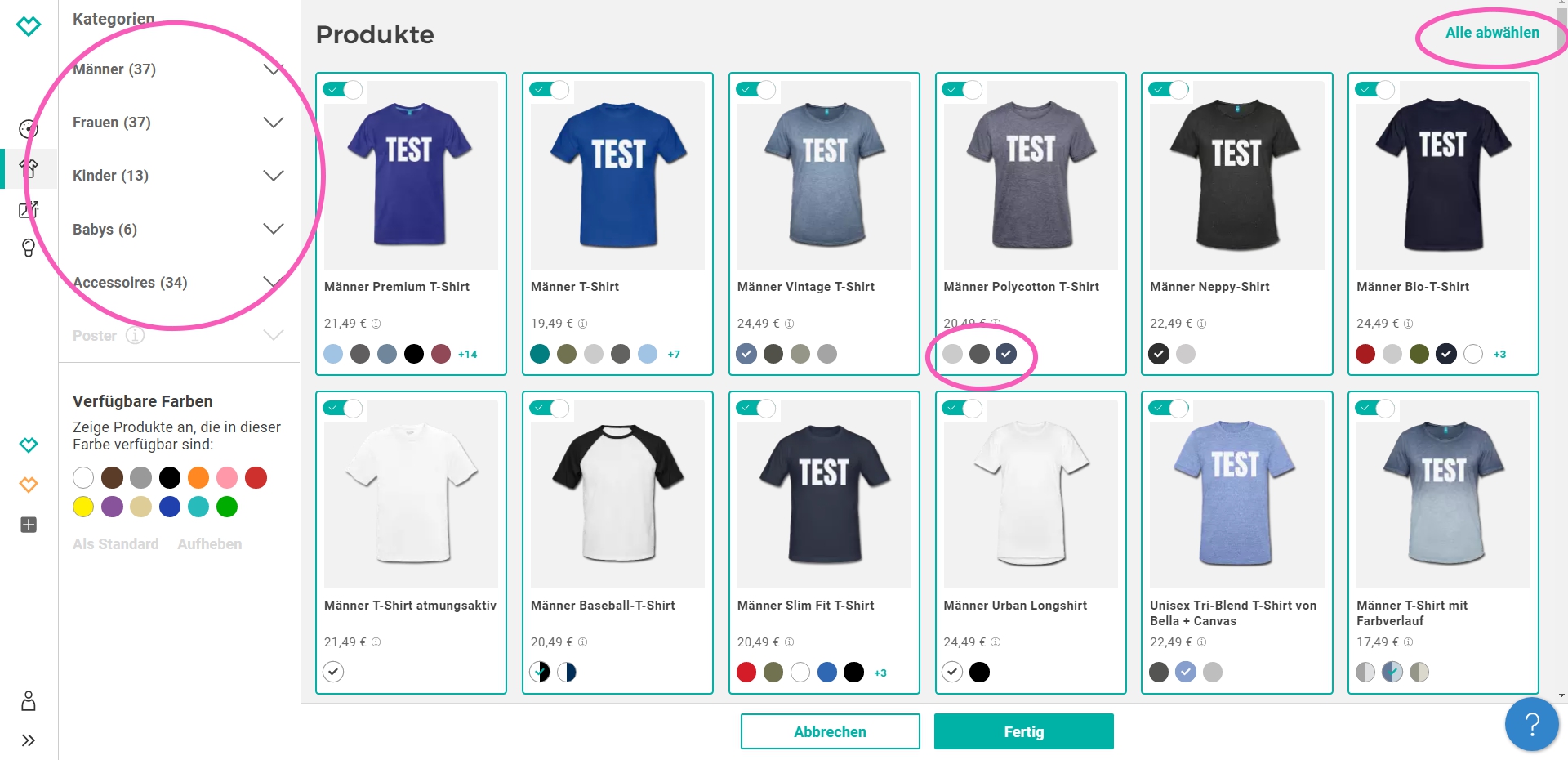Image resolution: width=1568 pixels, height=760 pixels.
Task: Expand the Männer (37) category
Action: (x=273, y=69)
